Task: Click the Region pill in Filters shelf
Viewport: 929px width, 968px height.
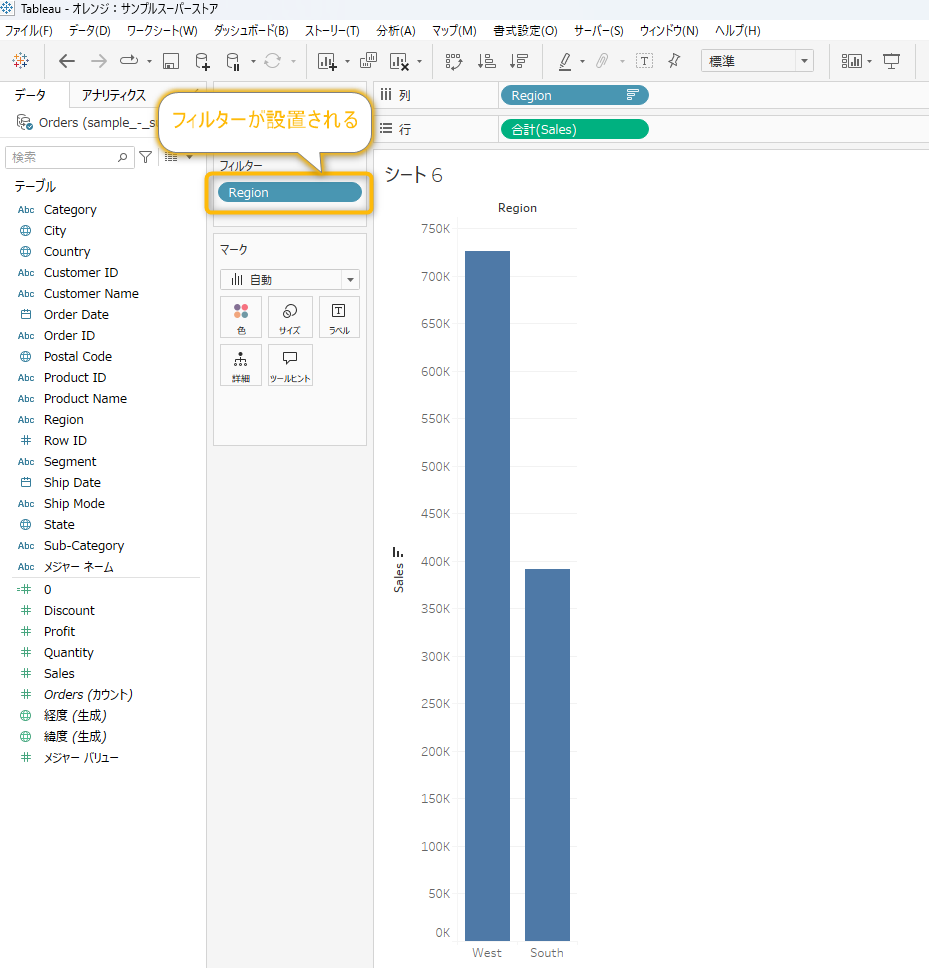Action: pyautogui.click(x=290, y=192)
